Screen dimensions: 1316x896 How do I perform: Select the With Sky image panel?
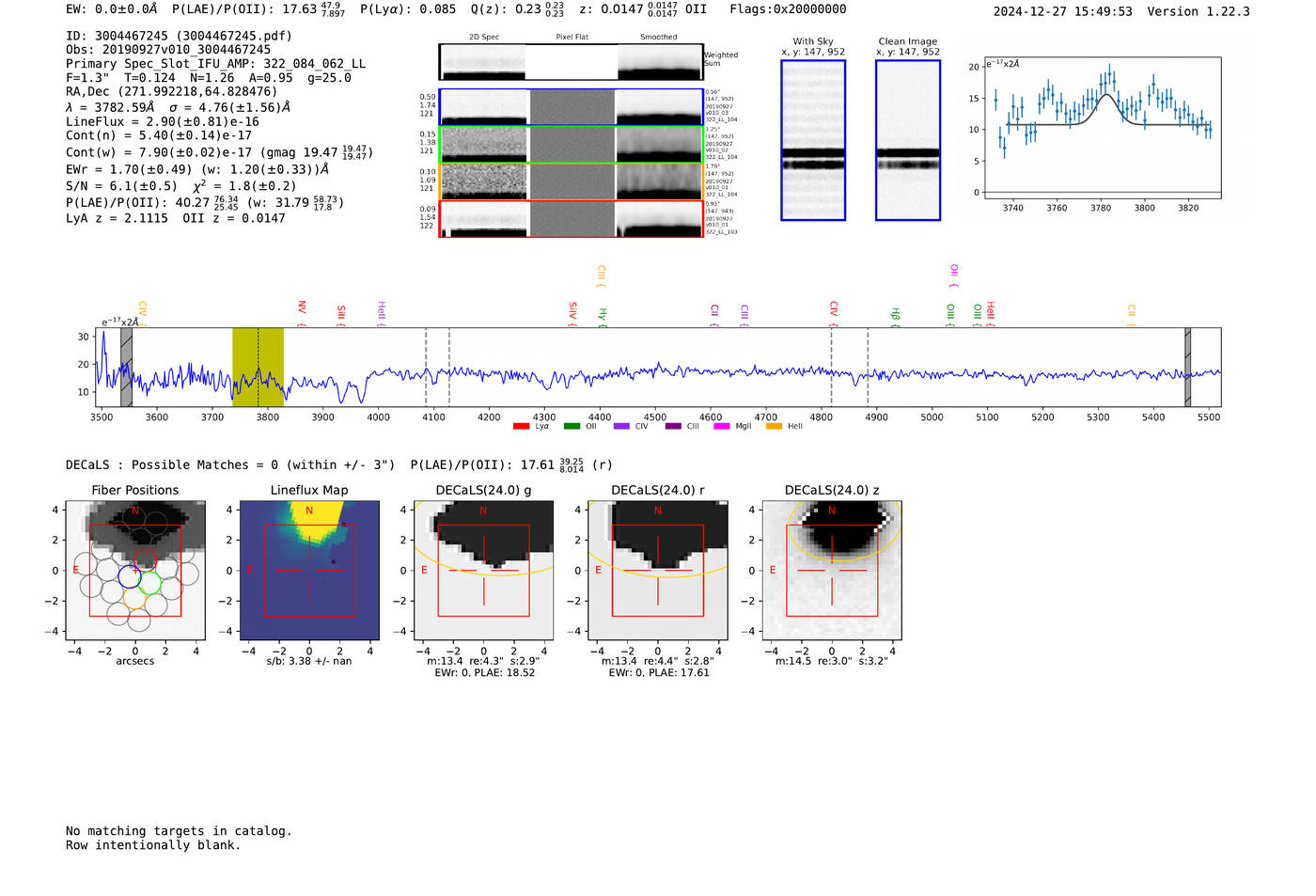point(813,140)
